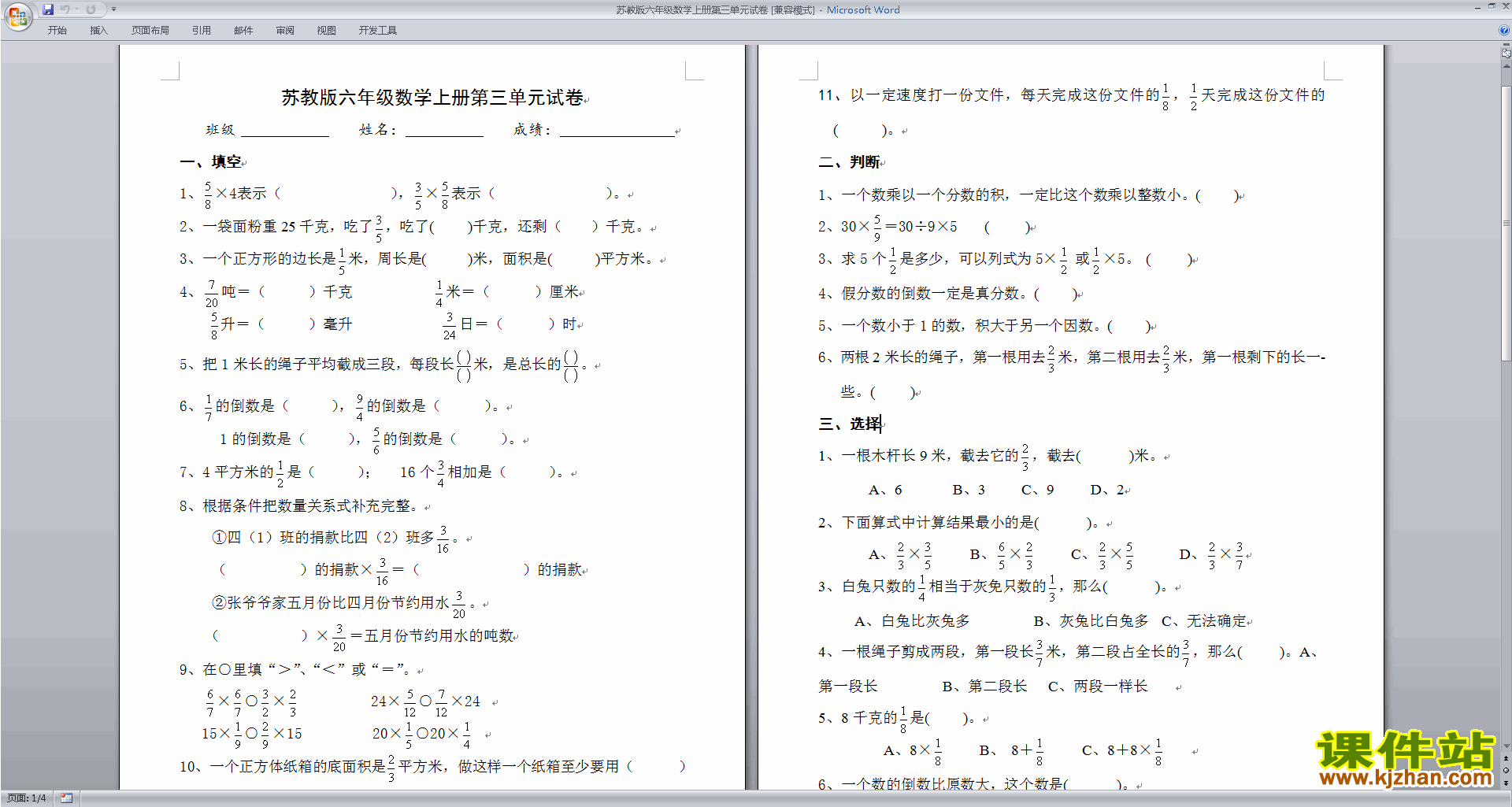Image resolution: width=1512 pixels, height=807 pixels.
Task: Jump to the previous page using the double up arrow
Action: (x=1506, y=759)
